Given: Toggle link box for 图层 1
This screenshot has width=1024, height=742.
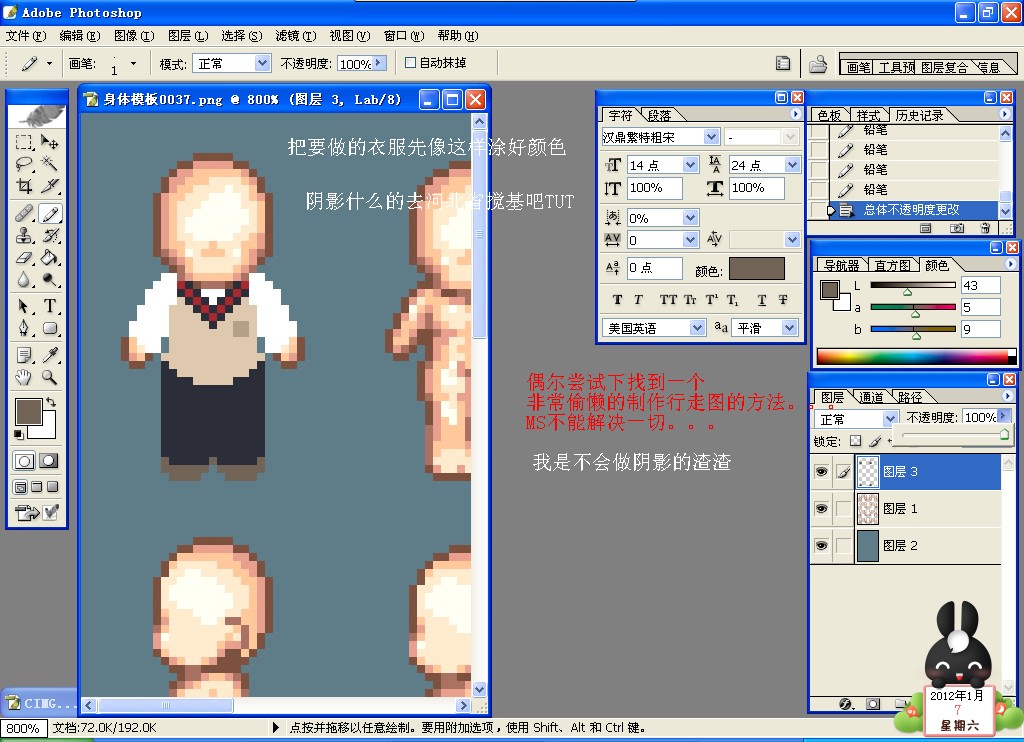Looking at the screenshot, I should [x=844, y=508].
